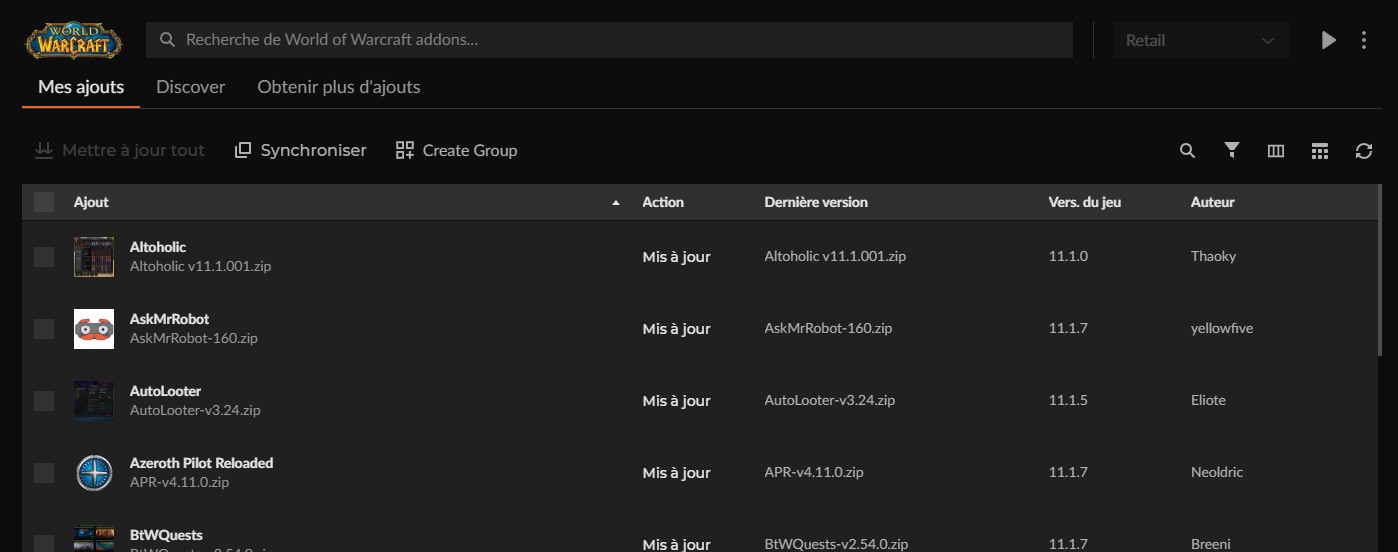Switch the list density view icon
Image resolution: width=1398 pixels, height=552 pixels.
(x=1320, y=151)
